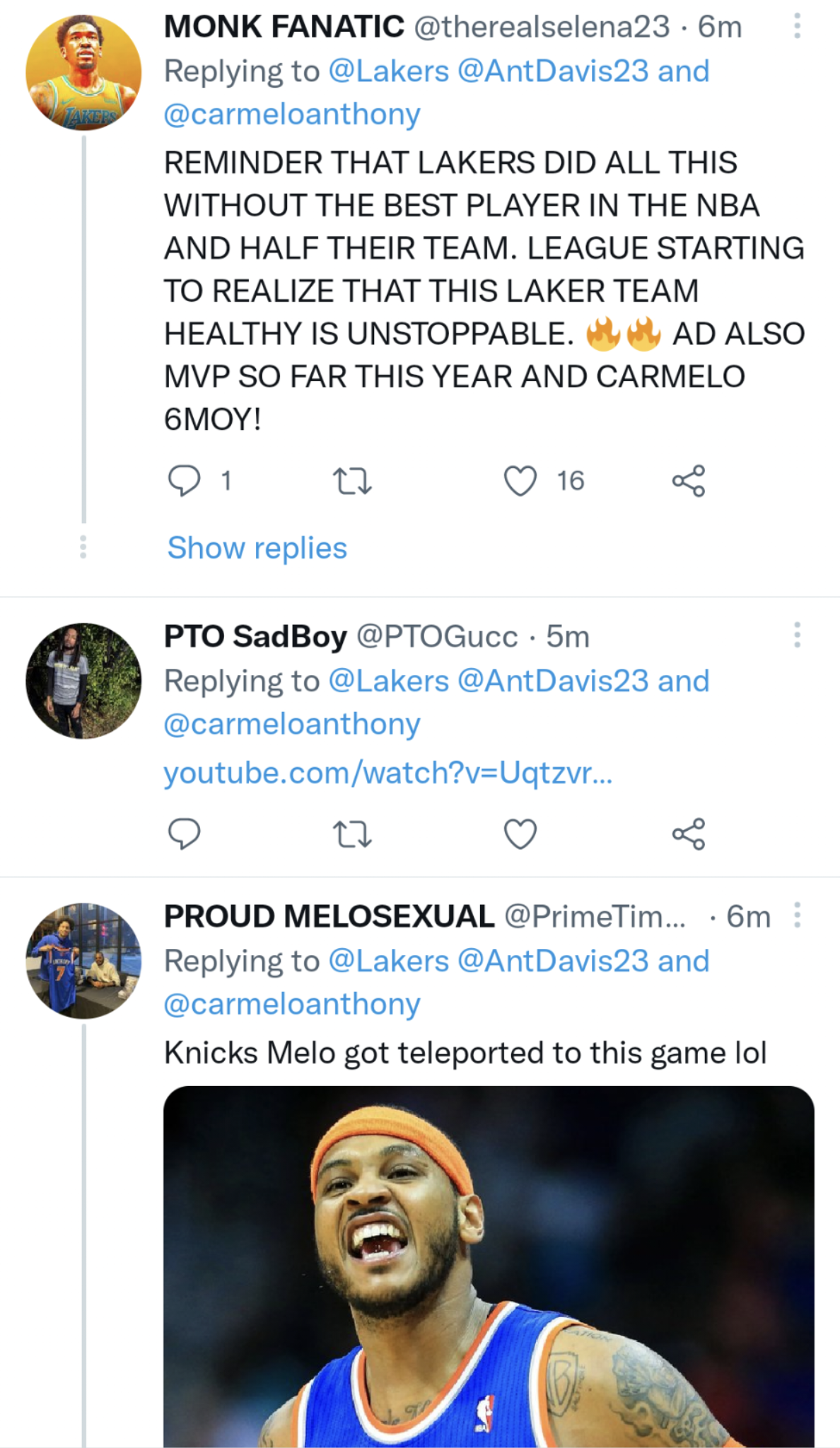View PROUD MELOSEXUAL's profile avatar

pos(83,961)
